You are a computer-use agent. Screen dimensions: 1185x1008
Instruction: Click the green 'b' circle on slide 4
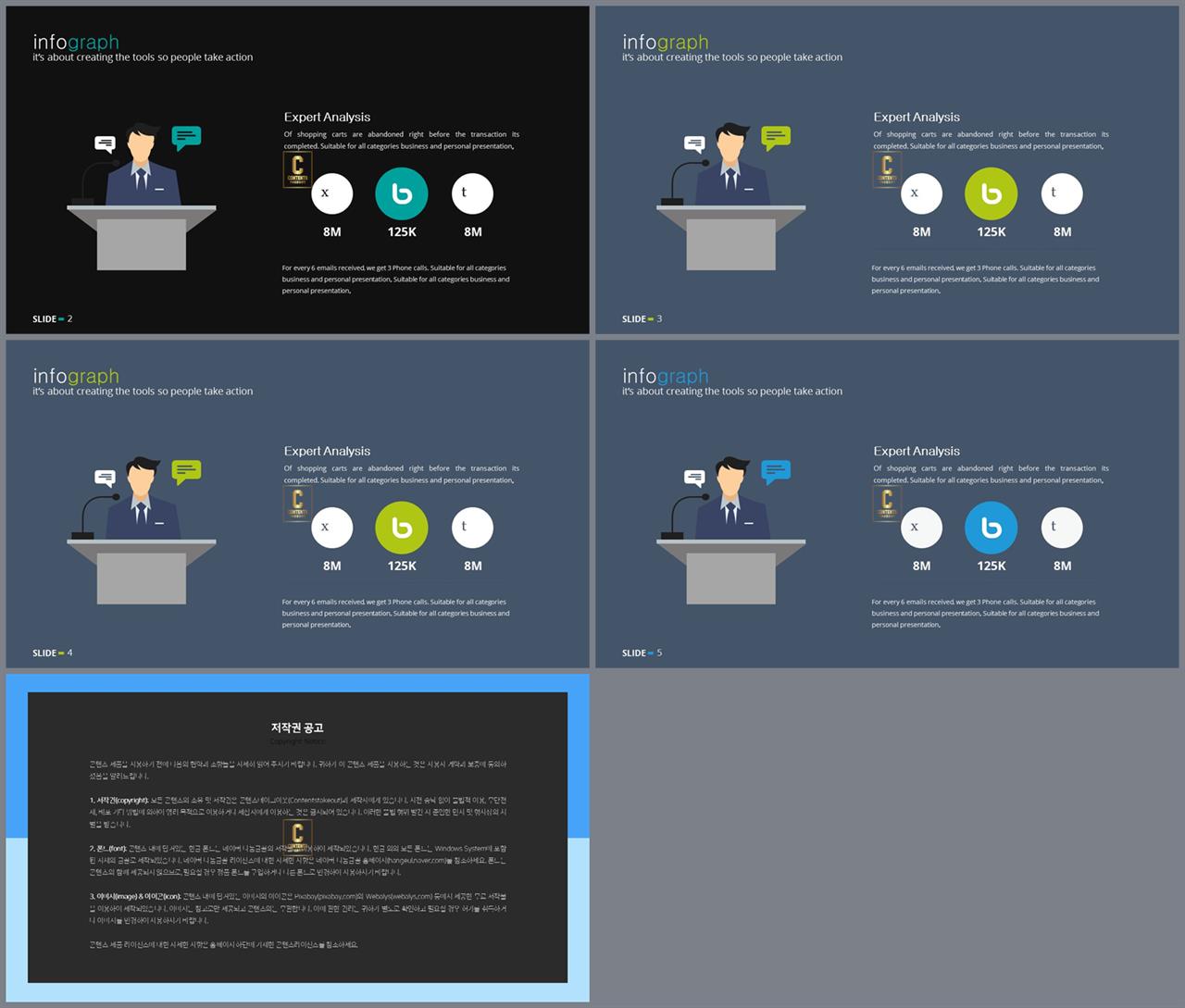402,528
